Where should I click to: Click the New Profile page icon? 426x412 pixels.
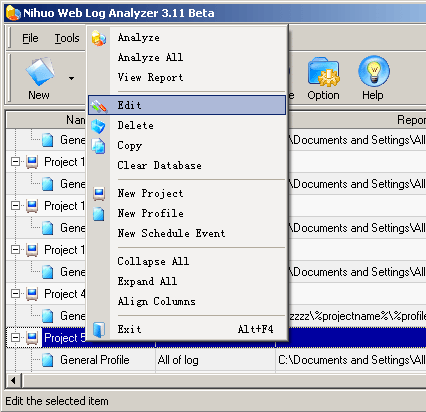click(99, 214)
